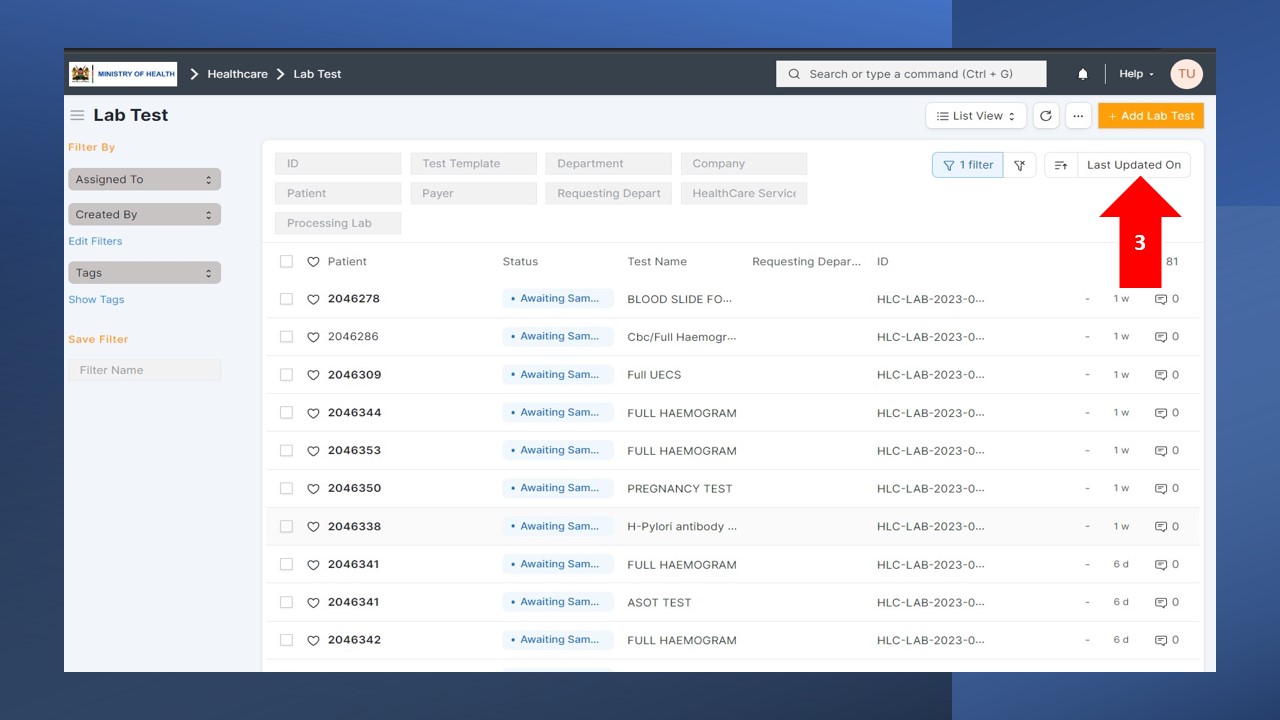Like patient 2046309 with heart icon

[313, 375]
